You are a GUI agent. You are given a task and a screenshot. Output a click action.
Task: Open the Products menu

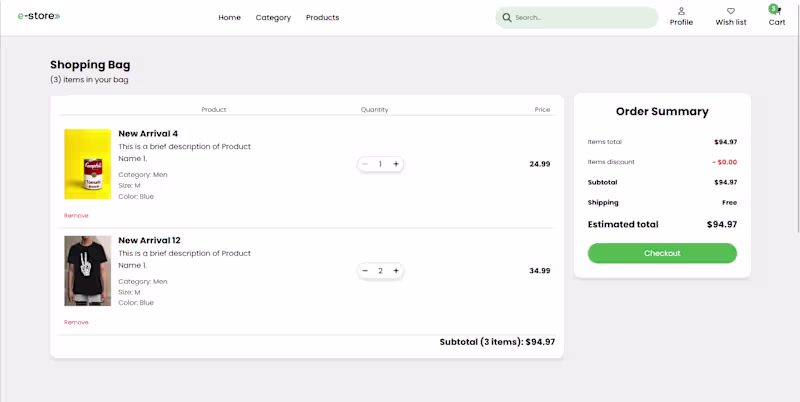point(322,17)
